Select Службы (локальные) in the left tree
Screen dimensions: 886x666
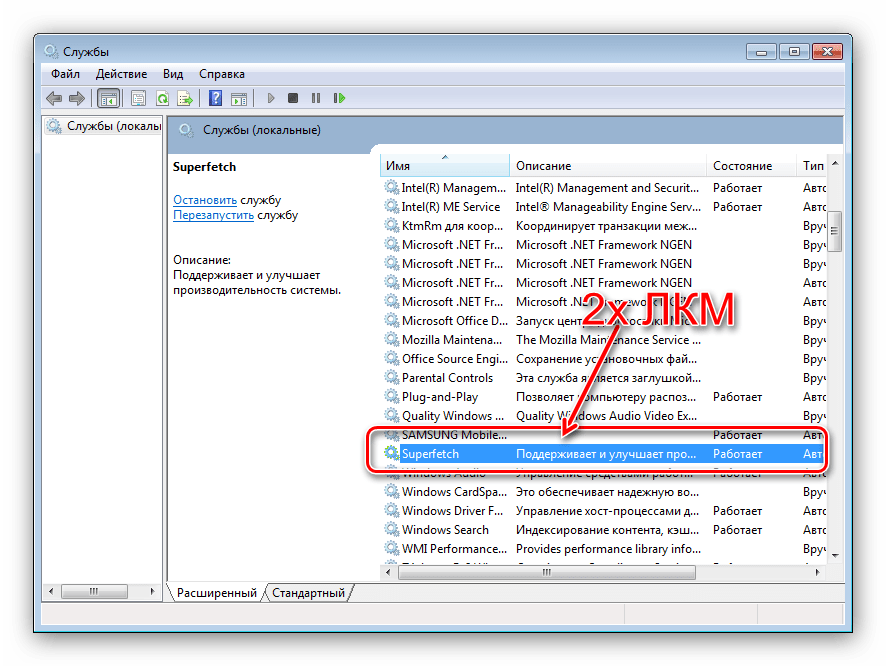pyautogui.click(x=113, y=127)
